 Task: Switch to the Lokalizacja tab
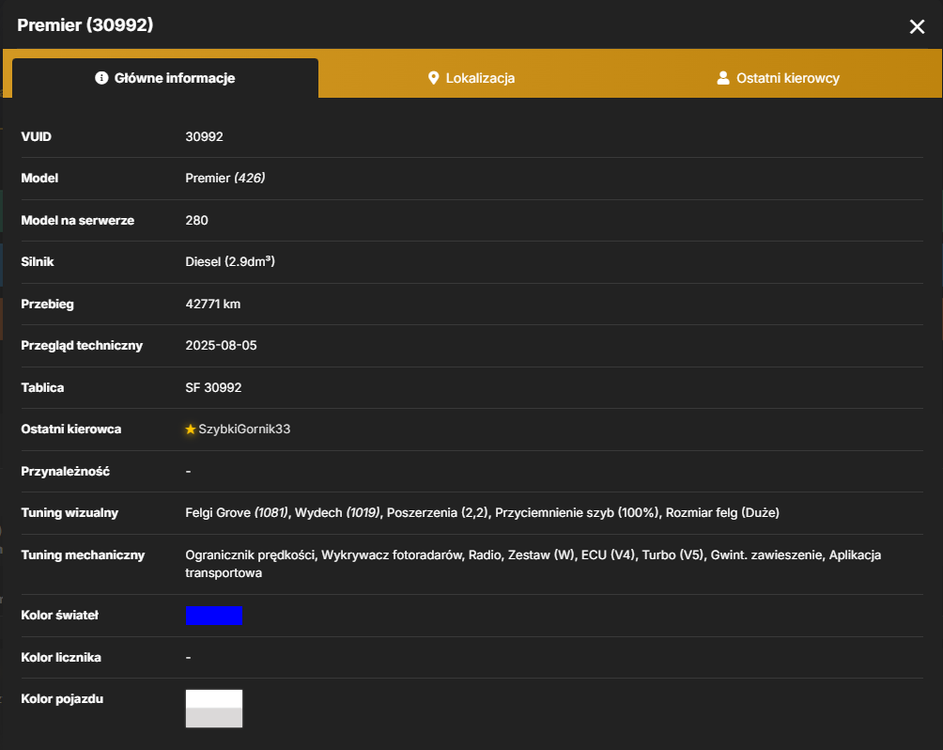[x=471, y=78]
